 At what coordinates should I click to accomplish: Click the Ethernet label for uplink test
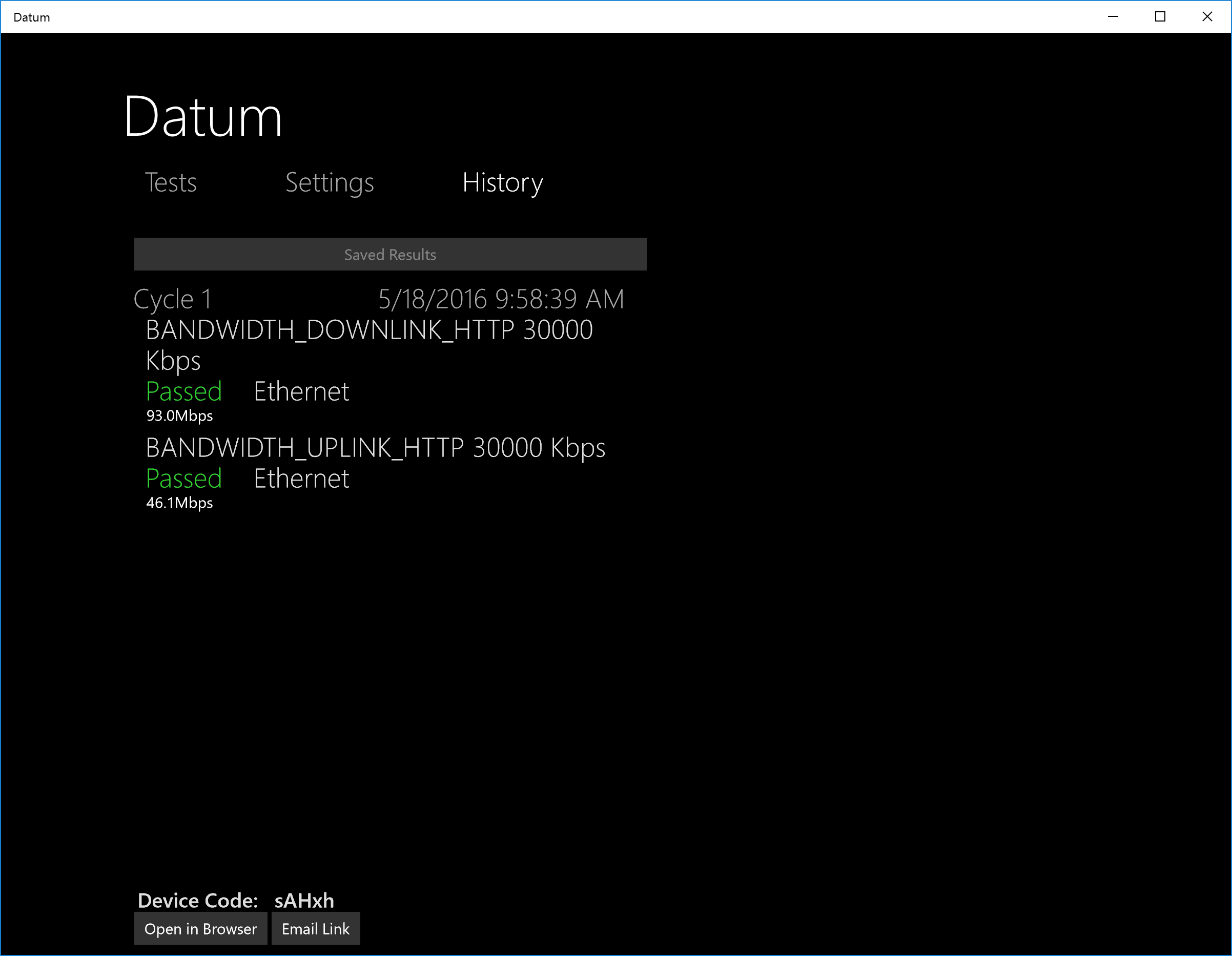tap(301, 479)
